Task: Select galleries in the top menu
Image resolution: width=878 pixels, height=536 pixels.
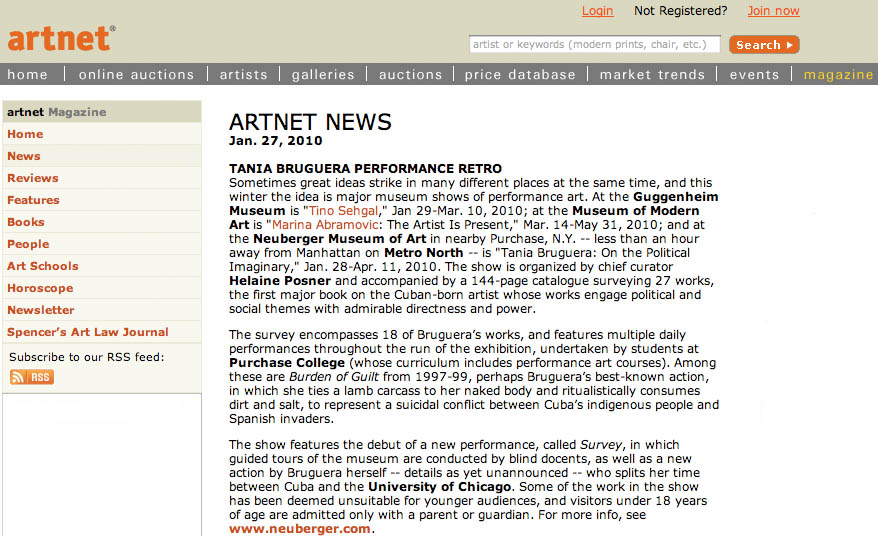Action: tap(324, 75)
